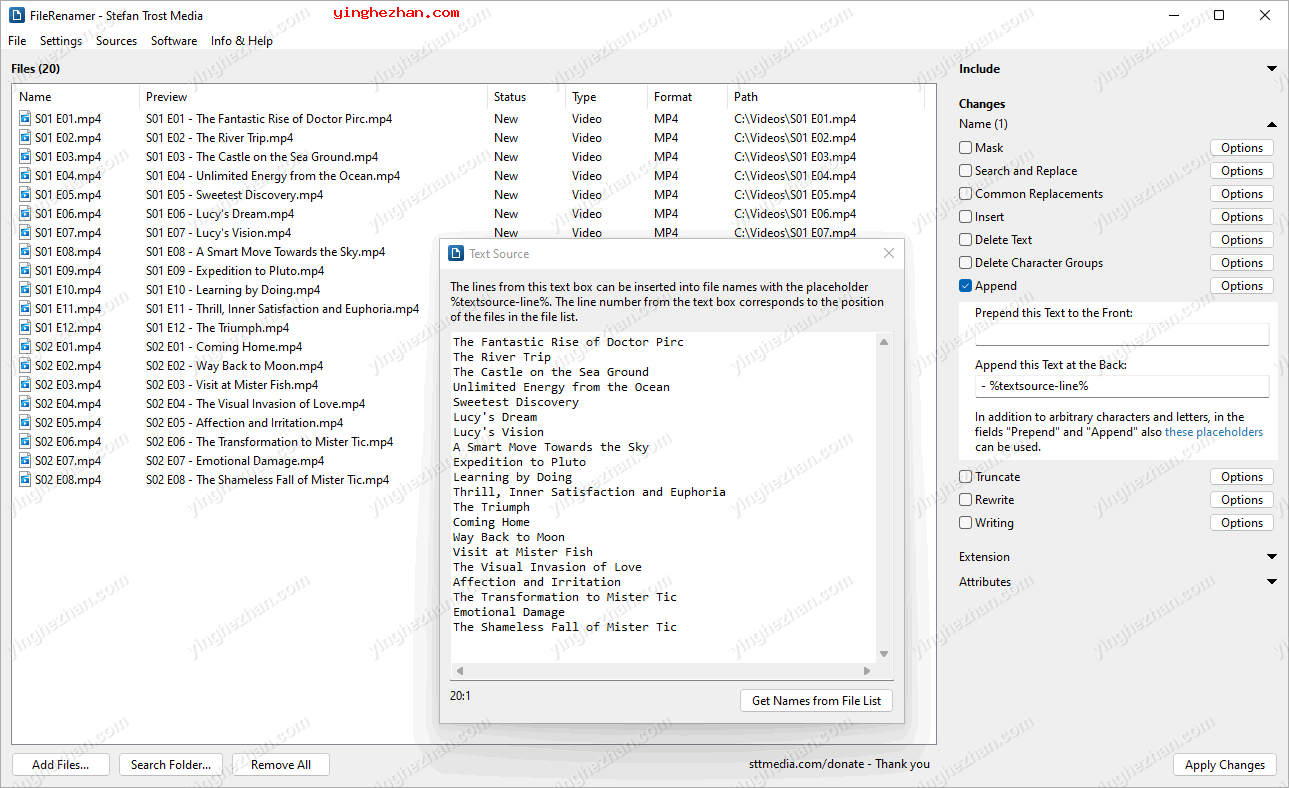Enable the Mask checkbox
Image resolution: width=1289 pixels, height=788 pixels.
[966, 148]
